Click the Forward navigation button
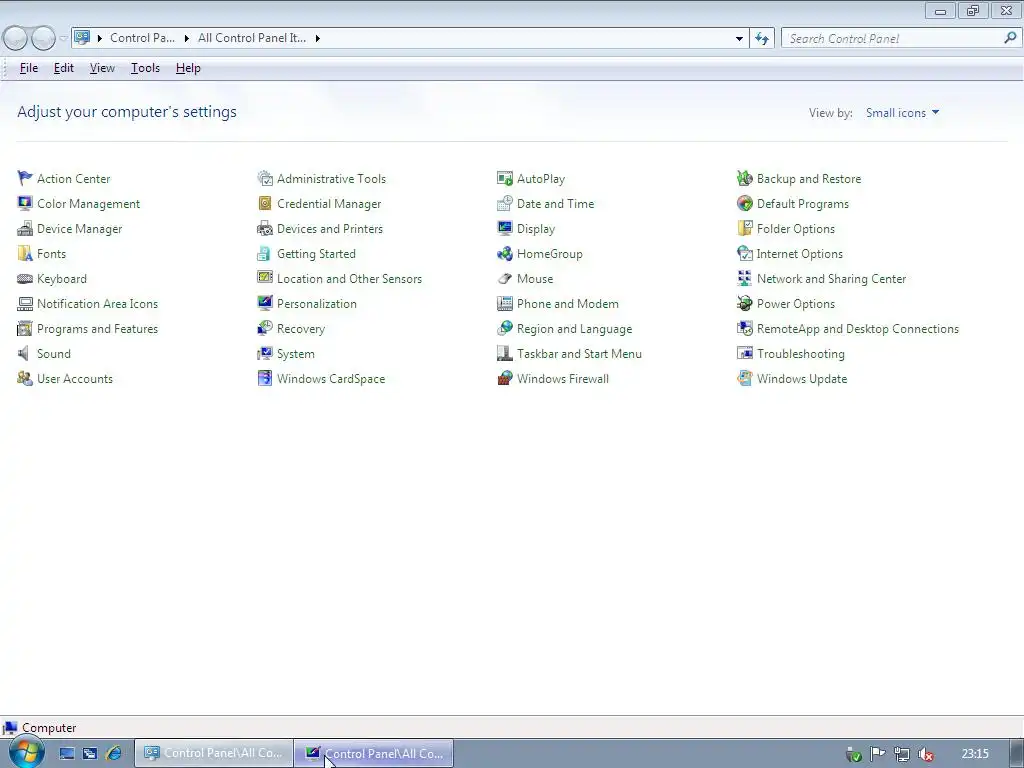The width and height of the screenshot is (1024, 768). coord(44,39)
